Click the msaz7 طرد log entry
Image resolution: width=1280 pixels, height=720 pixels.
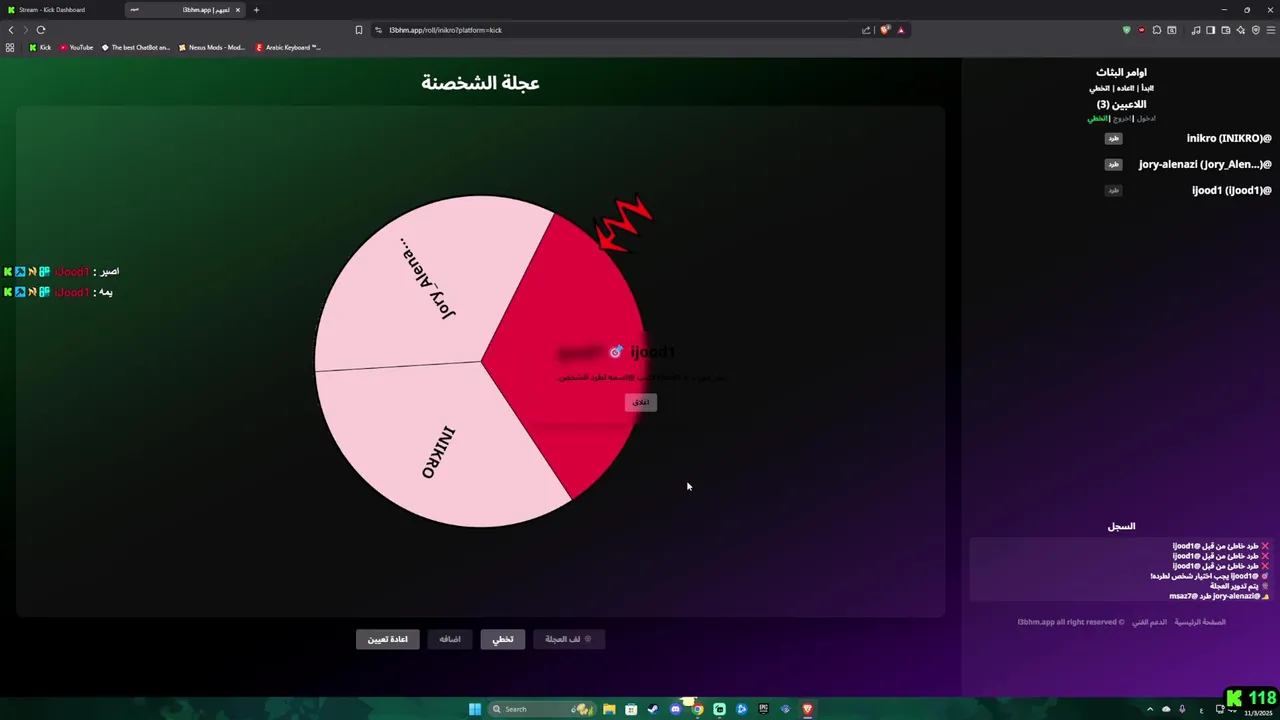point(1219,596)
